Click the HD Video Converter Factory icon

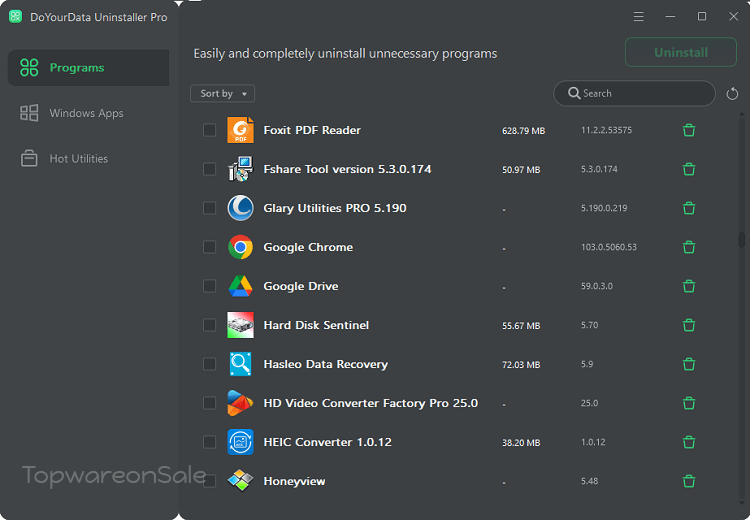(240, 403)
